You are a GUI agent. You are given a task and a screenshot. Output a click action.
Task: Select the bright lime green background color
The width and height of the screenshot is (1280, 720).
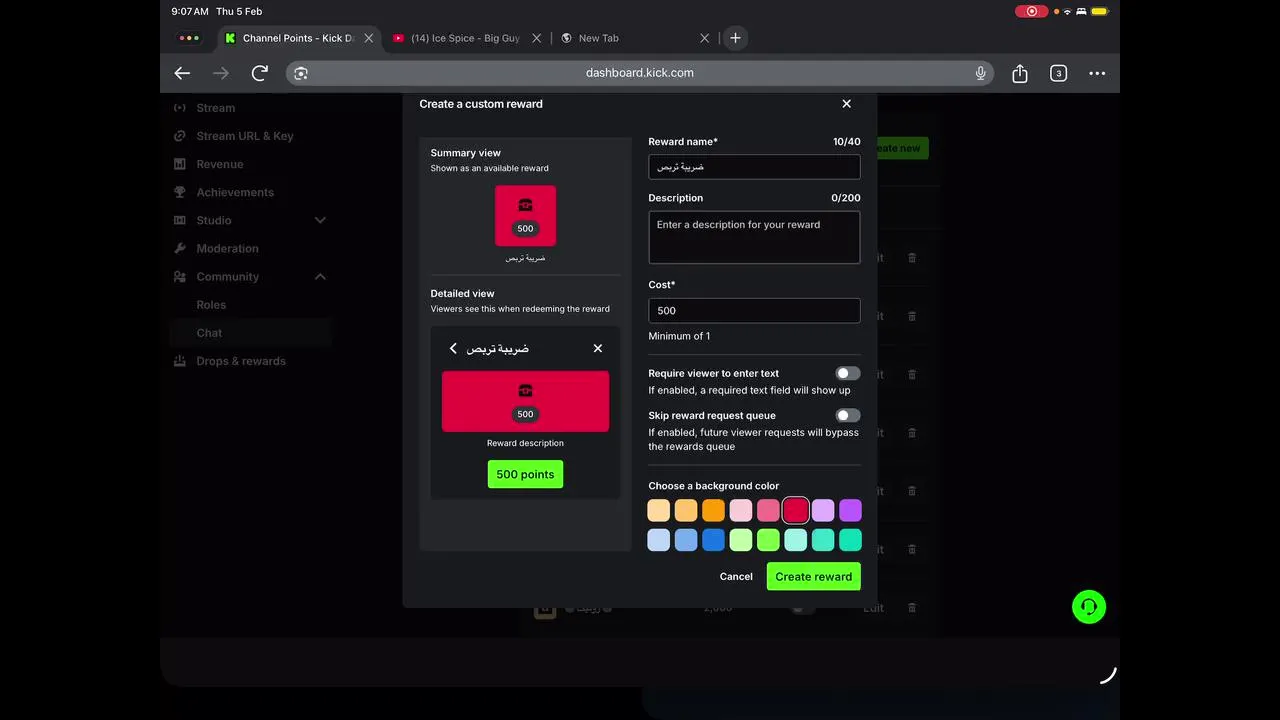[768, 540]
